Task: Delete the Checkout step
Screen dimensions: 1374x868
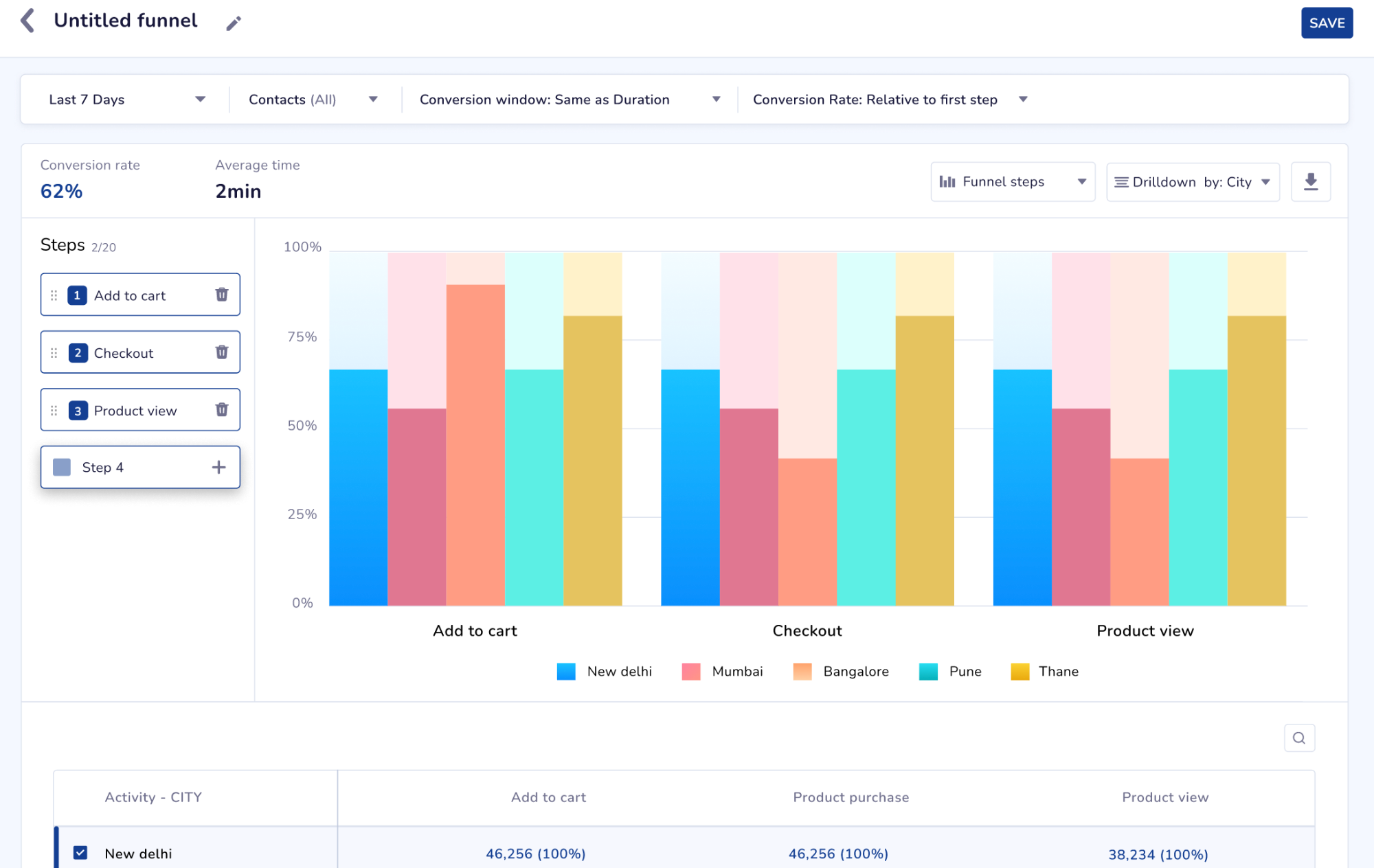Action: [x=222, y=352]
